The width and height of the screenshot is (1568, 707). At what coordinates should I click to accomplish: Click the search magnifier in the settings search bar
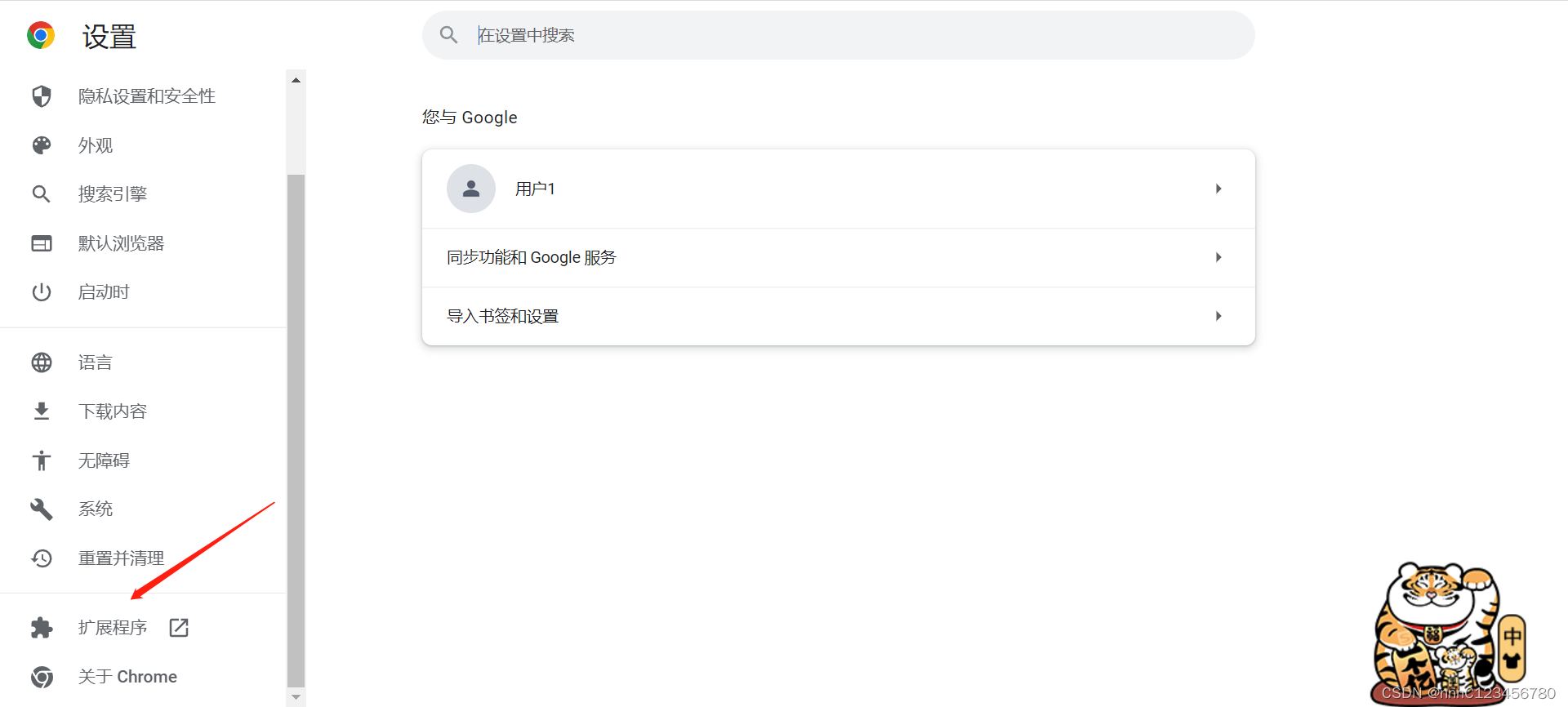click(448, 35)
